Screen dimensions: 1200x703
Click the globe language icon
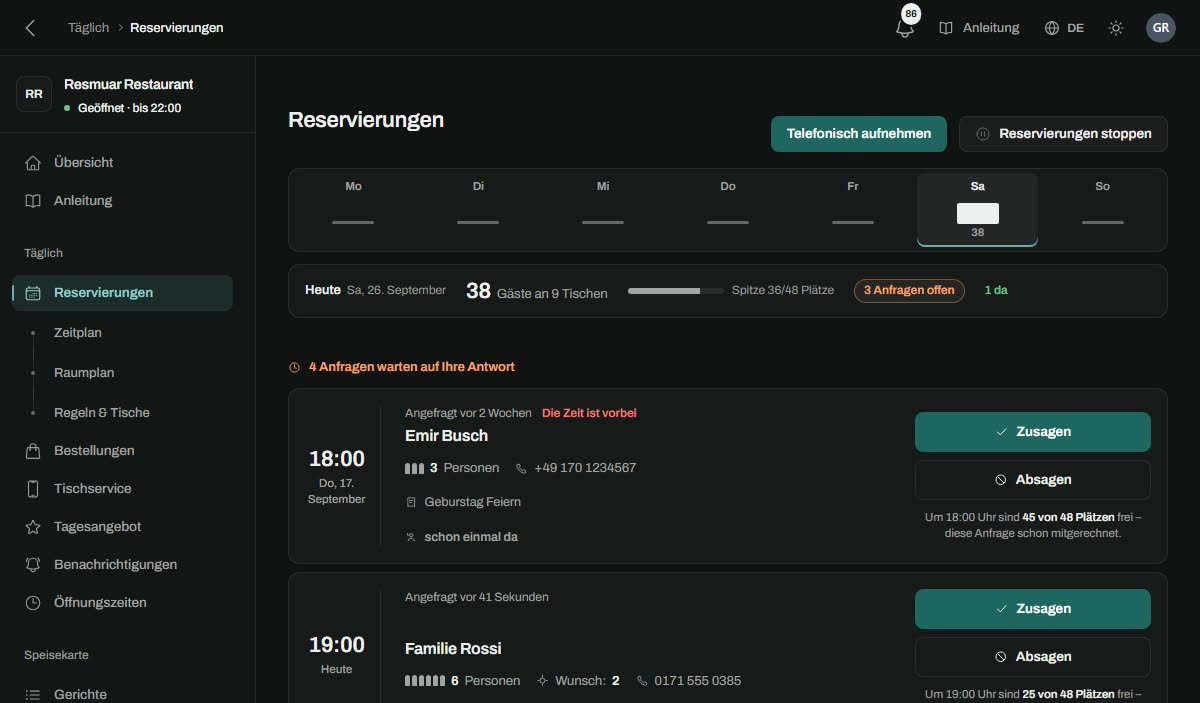(1051, 28)
